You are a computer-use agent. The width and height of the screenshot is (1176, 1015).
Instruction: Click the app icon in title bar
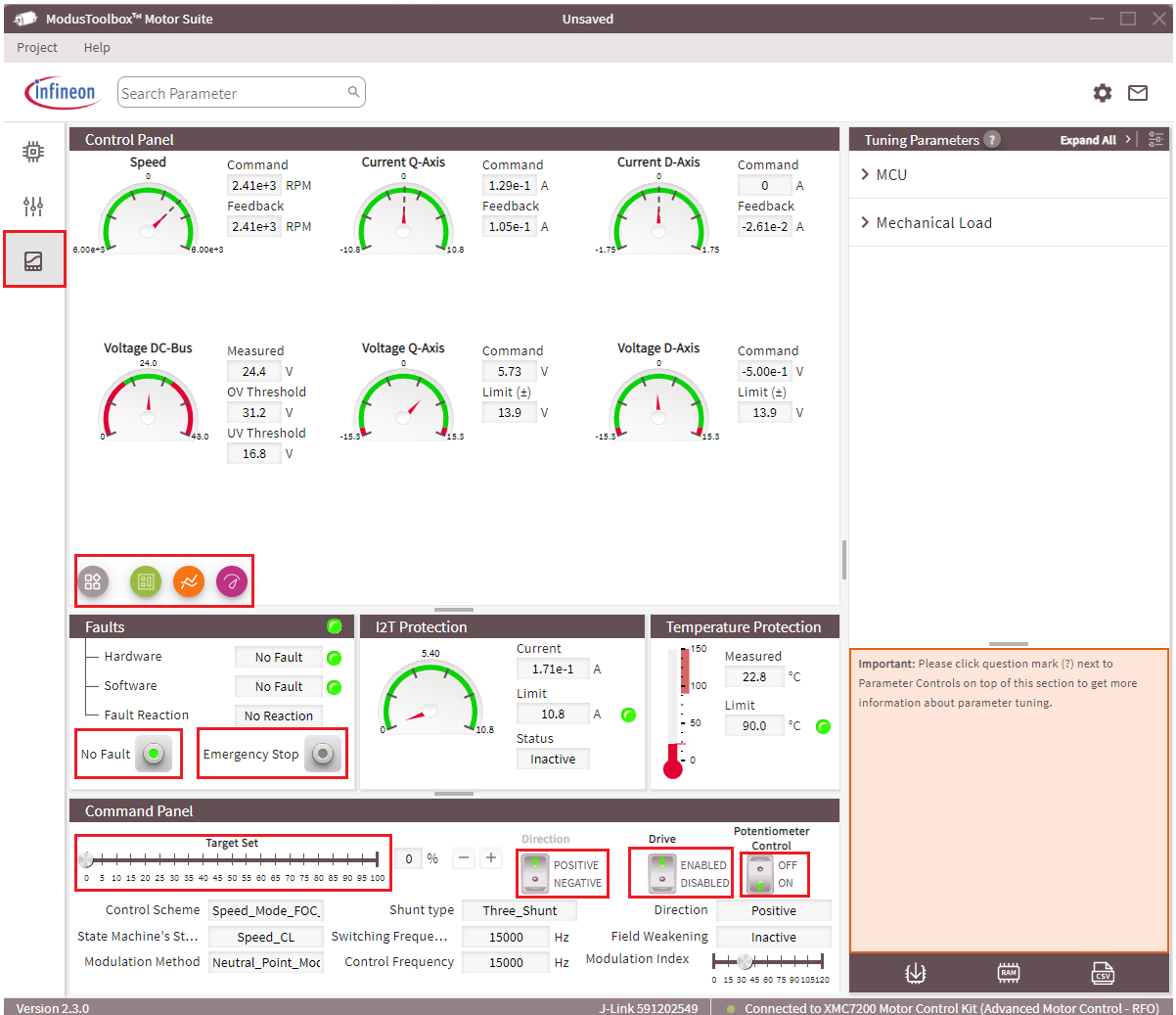(x=24, y=19)
